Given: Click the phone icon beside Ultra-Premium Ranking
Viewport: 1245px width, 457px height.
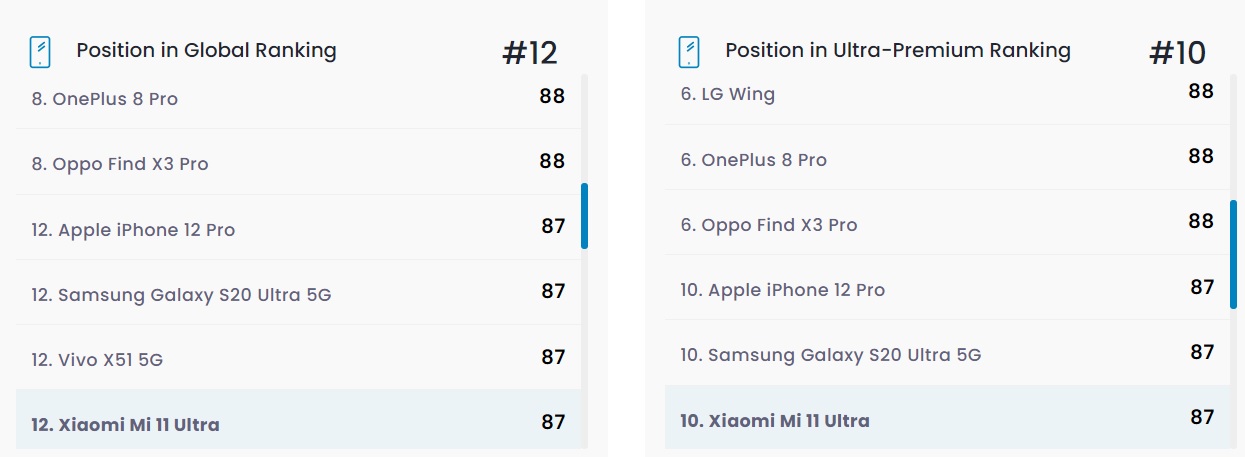Looking at the screenshot, I should (689, 51).
